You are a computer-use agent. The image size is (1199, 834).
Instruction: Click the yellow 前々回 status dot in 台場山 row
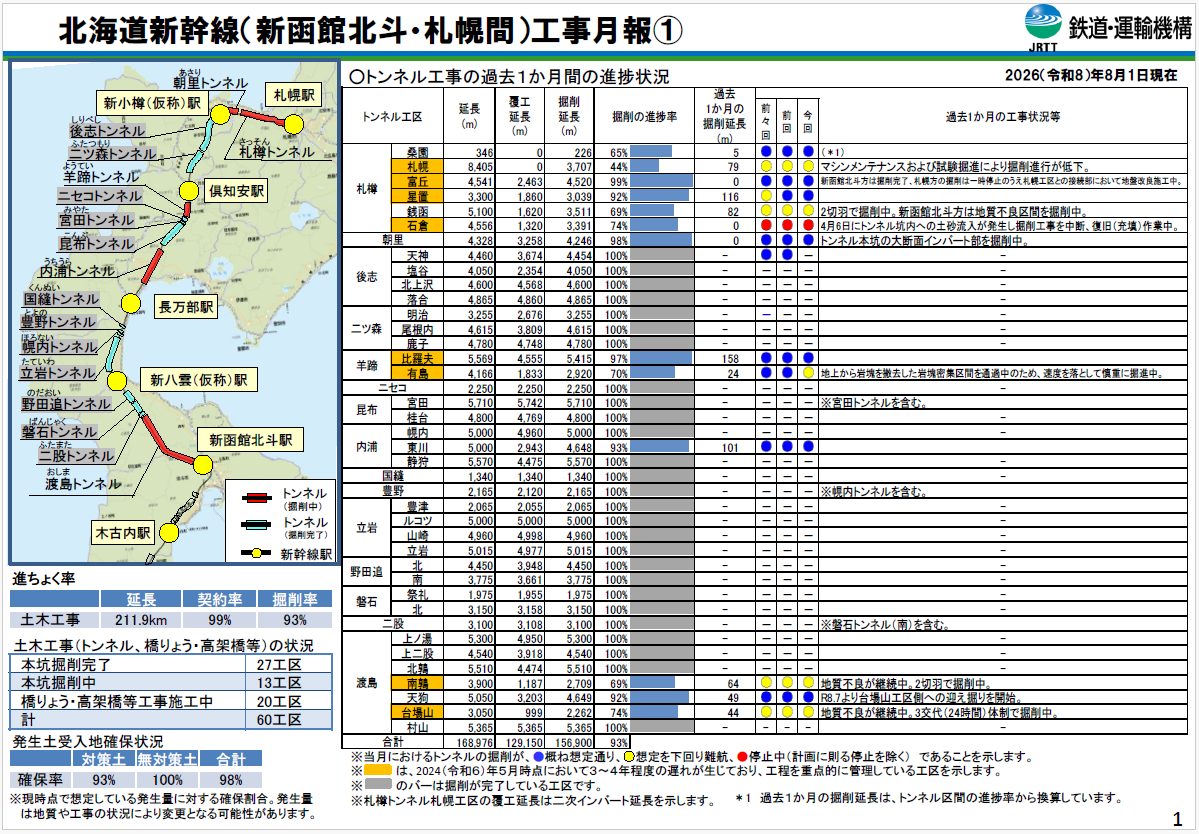click(765, 712)
